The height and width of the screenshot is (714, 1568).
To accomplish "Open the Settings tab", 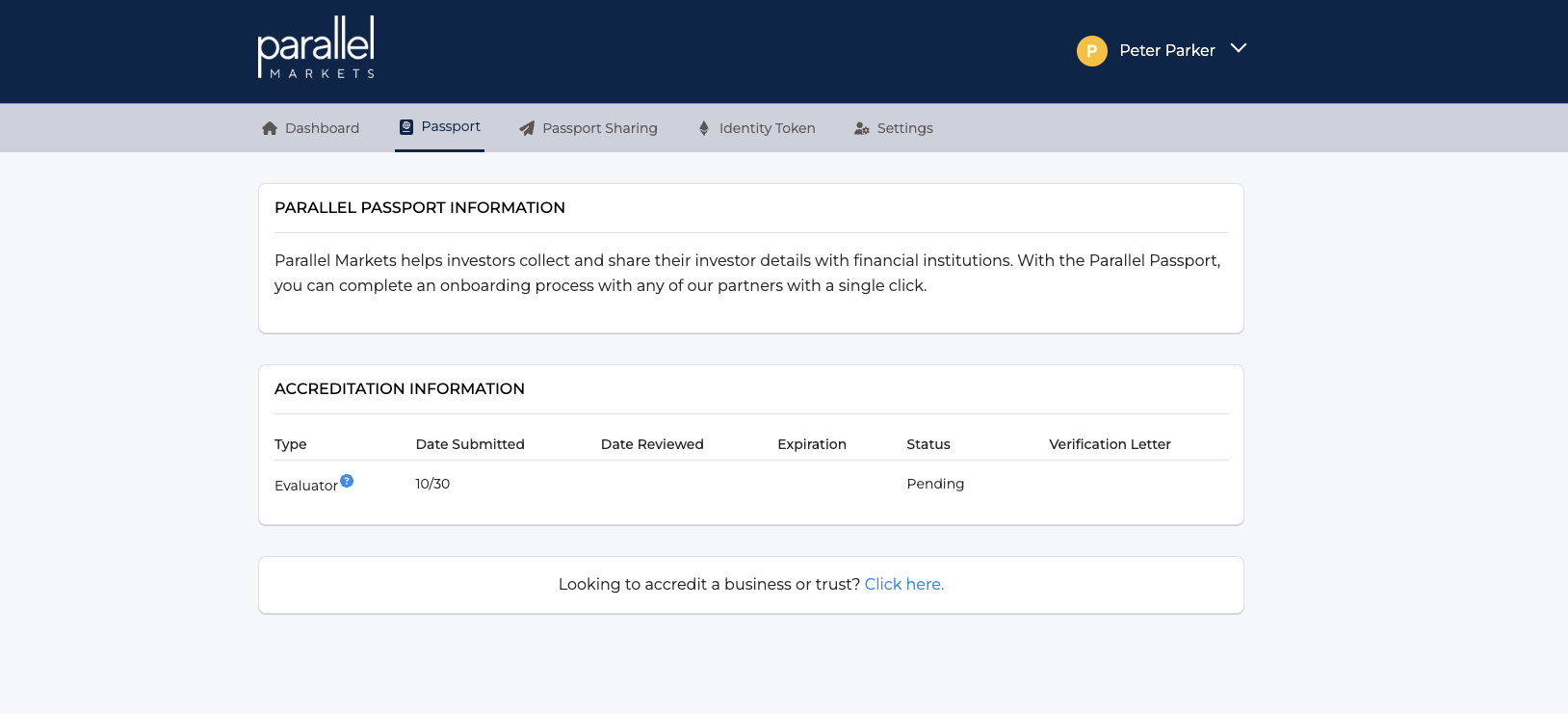I will (894, 128).
